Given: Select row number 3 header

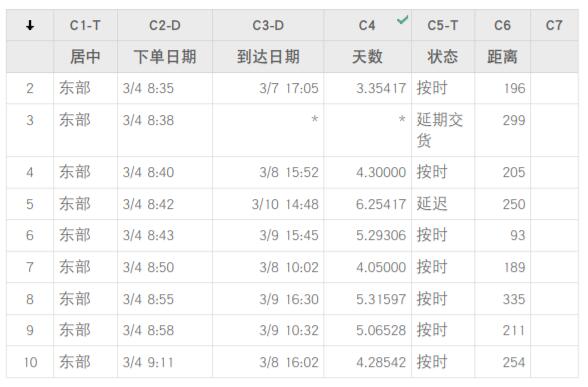Looking at the screenshot, I should [30, 130].
